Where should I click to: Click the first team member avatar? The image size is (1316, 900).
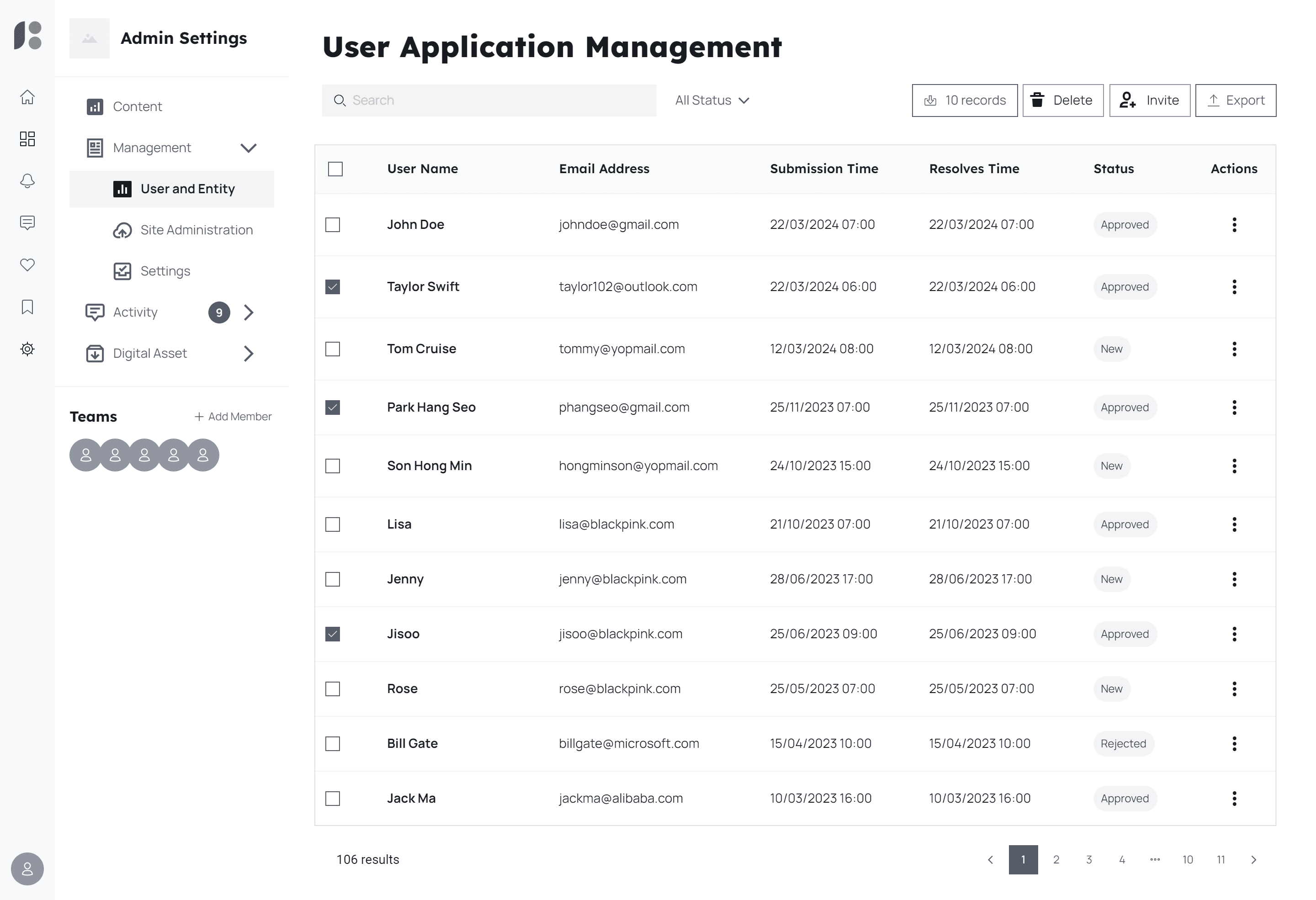(x=85, y=455)
